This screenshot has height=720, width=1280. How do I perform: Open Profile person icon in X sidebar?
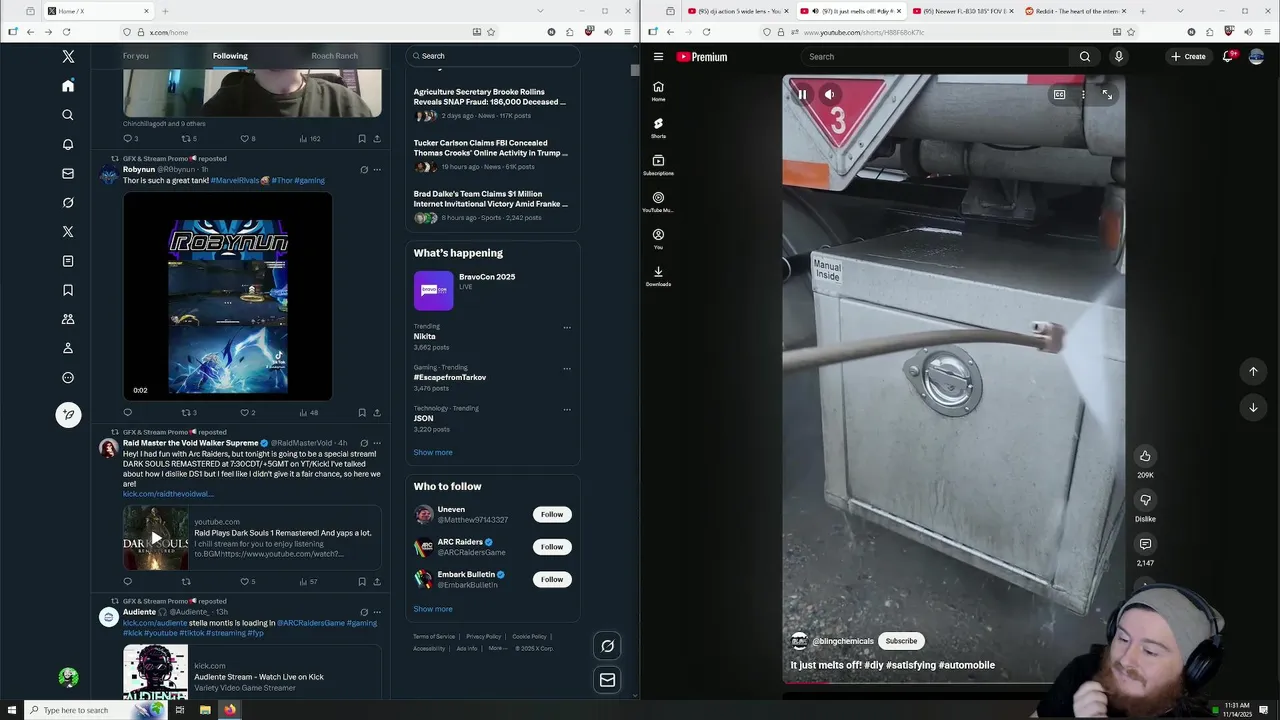tap(68, 348)
